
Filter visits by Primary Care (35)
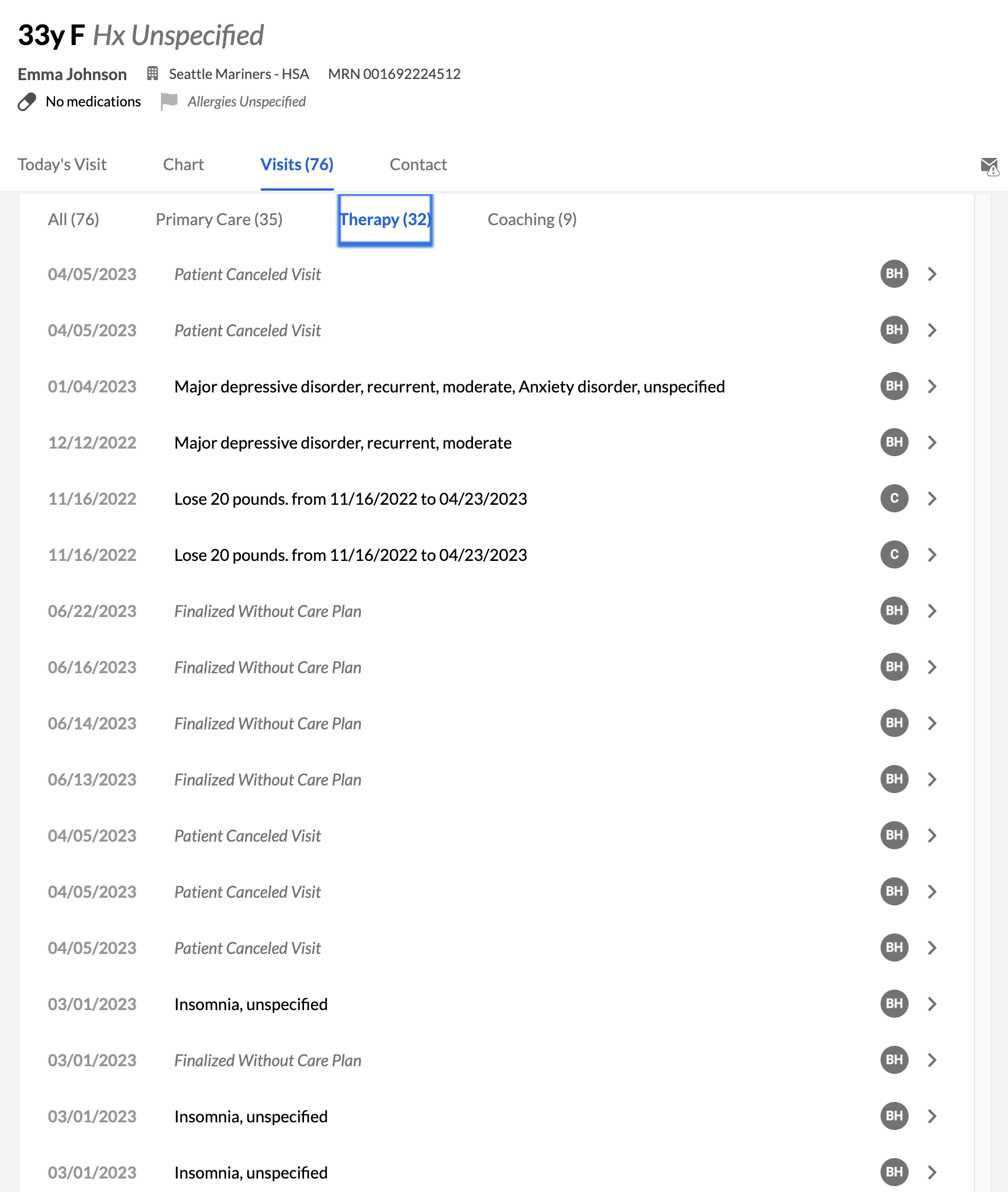219,219
